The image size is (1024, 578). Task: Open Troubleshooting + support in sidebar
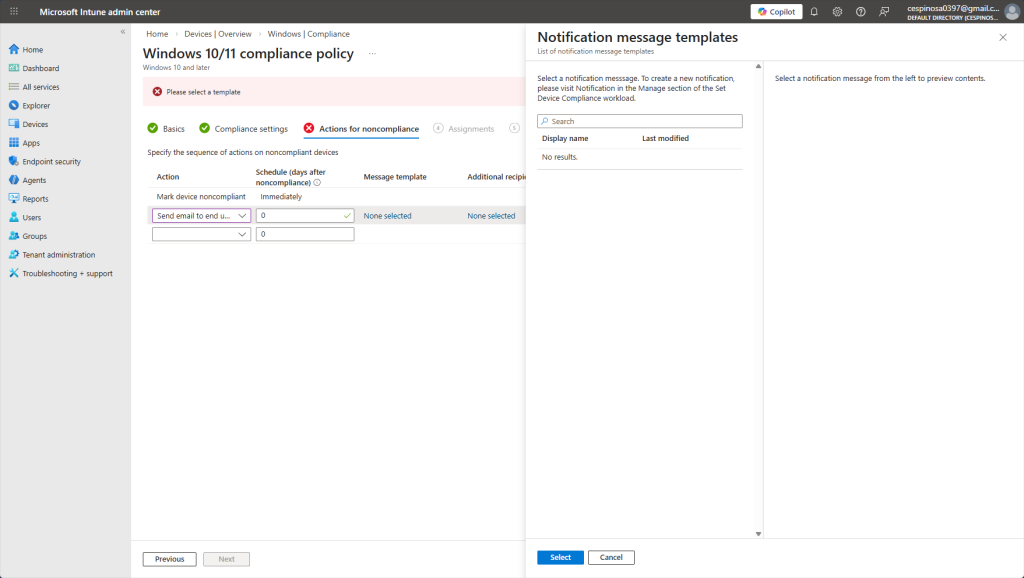(x=67, y=273)
